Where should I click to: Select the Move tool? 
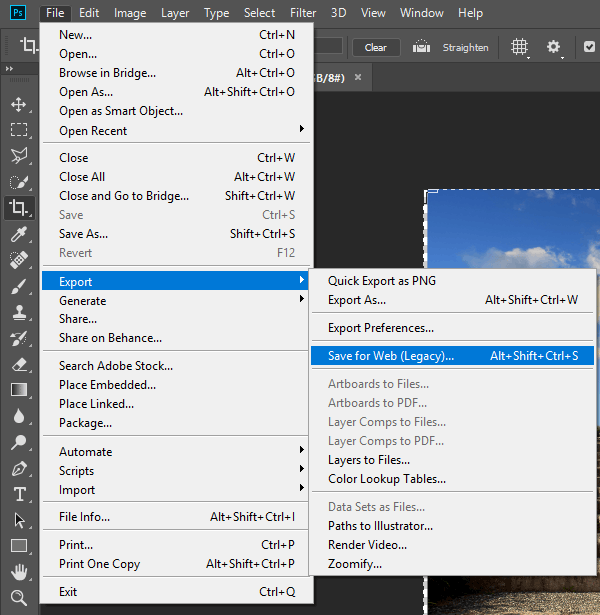pyautogui.click(x=18, y=105)
